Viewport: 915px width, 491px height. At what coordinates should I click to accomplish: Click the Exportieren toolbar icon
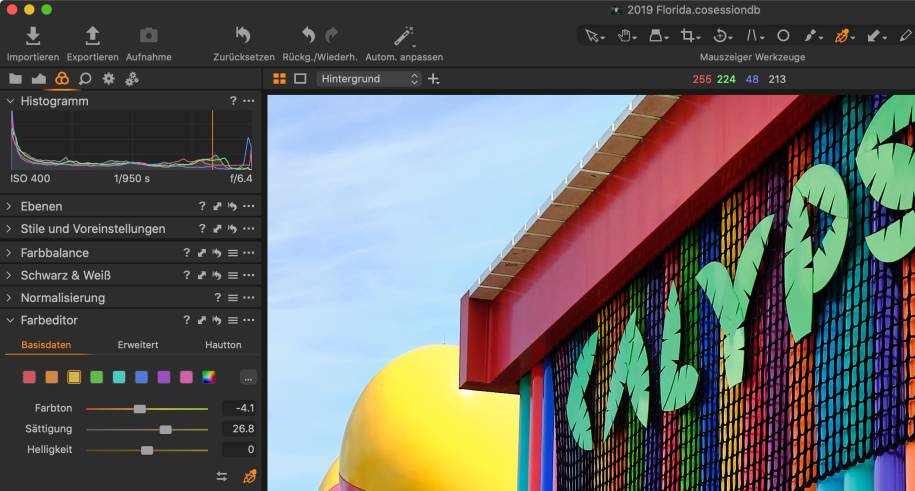[92, 36]
